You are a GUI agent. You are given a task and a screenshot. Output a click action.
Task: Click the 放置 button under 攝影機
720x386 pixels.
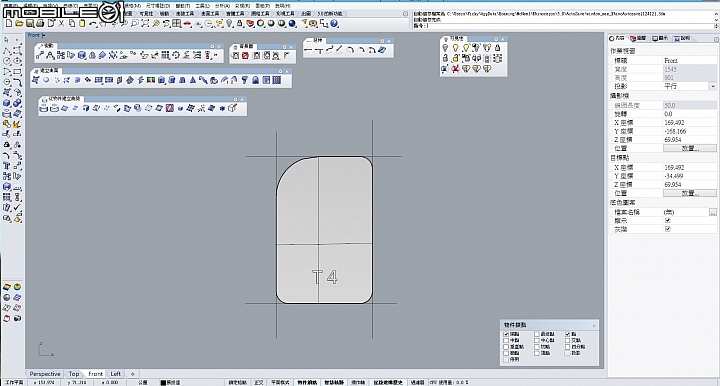coord(690,148)
